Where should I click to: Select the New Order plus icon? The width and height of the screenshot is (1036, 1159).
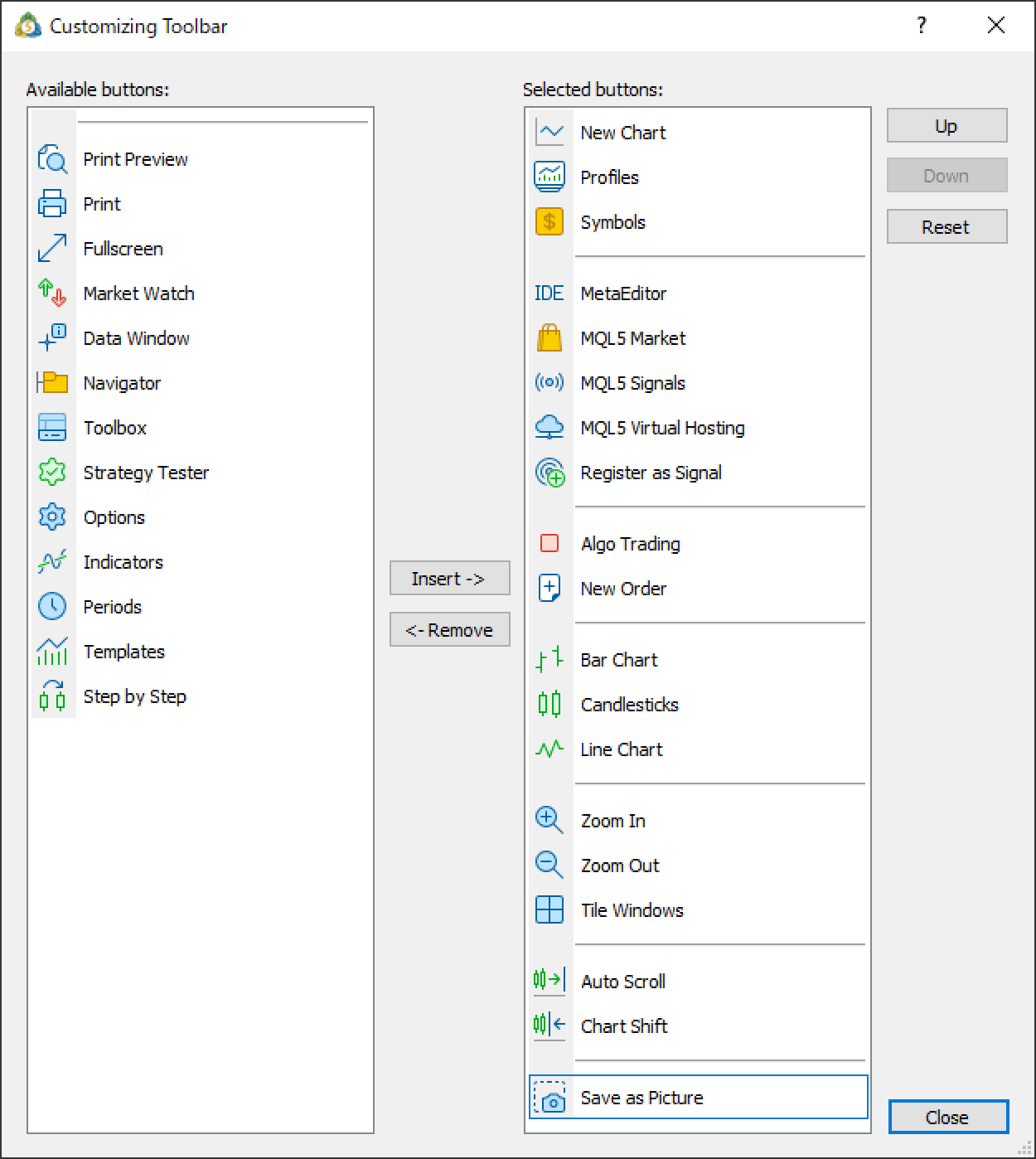pyautogui.click(x=549, y=589)
